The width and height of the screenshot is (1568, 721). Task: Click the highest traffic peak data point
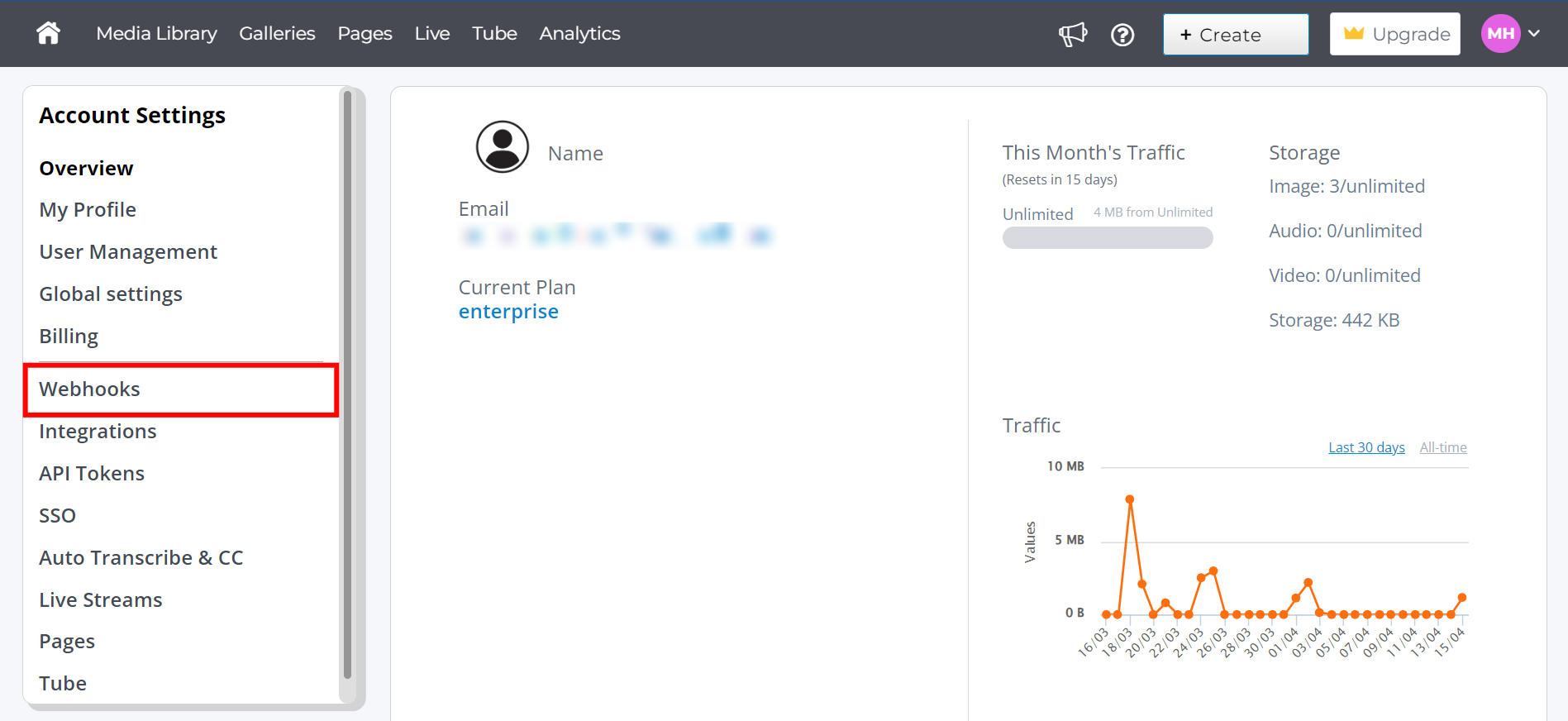(1130, 499)
